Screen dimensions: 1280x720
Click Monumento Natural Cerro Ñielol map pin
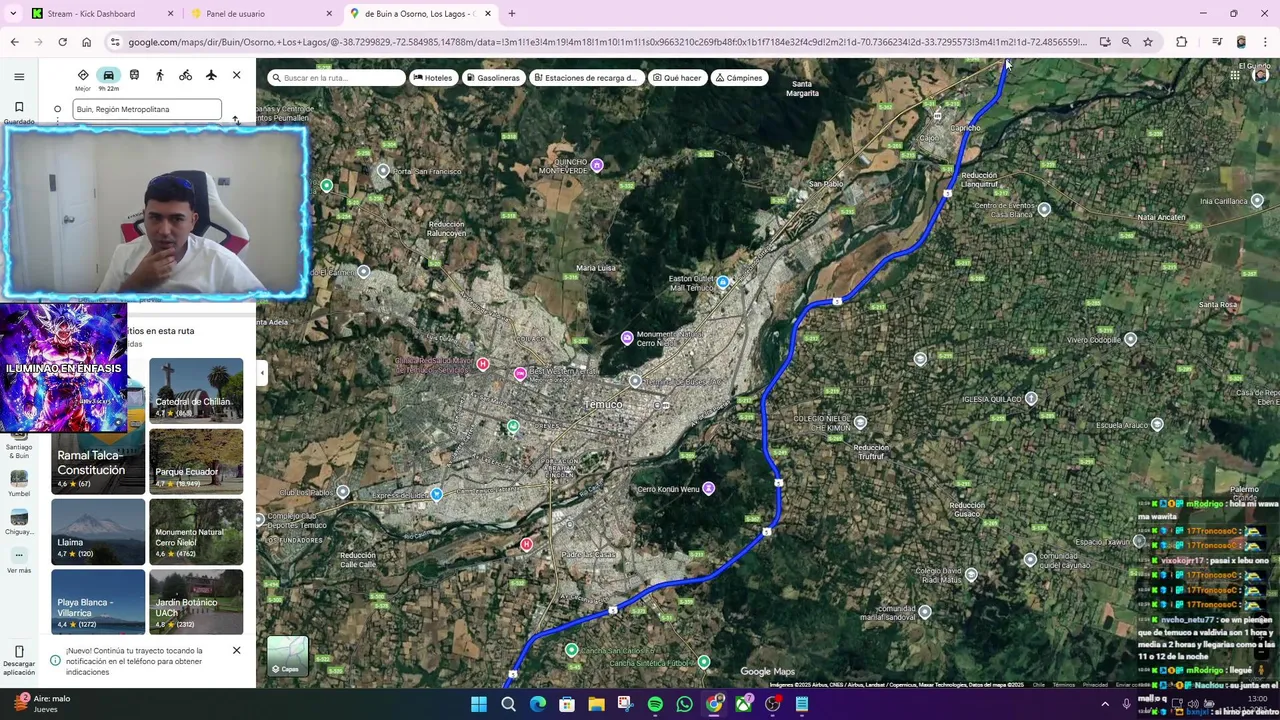627,339
